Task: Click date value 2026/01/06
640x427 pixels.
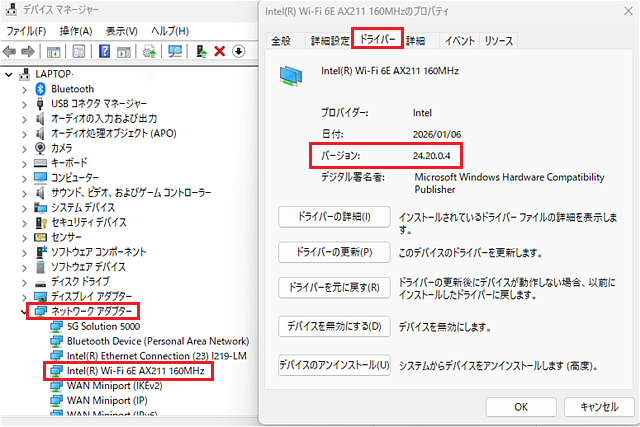Action: click(437, 134)
